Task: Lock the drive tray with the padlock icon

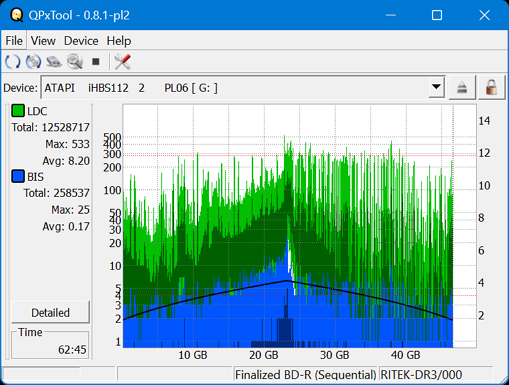Action: click(491, 88)
